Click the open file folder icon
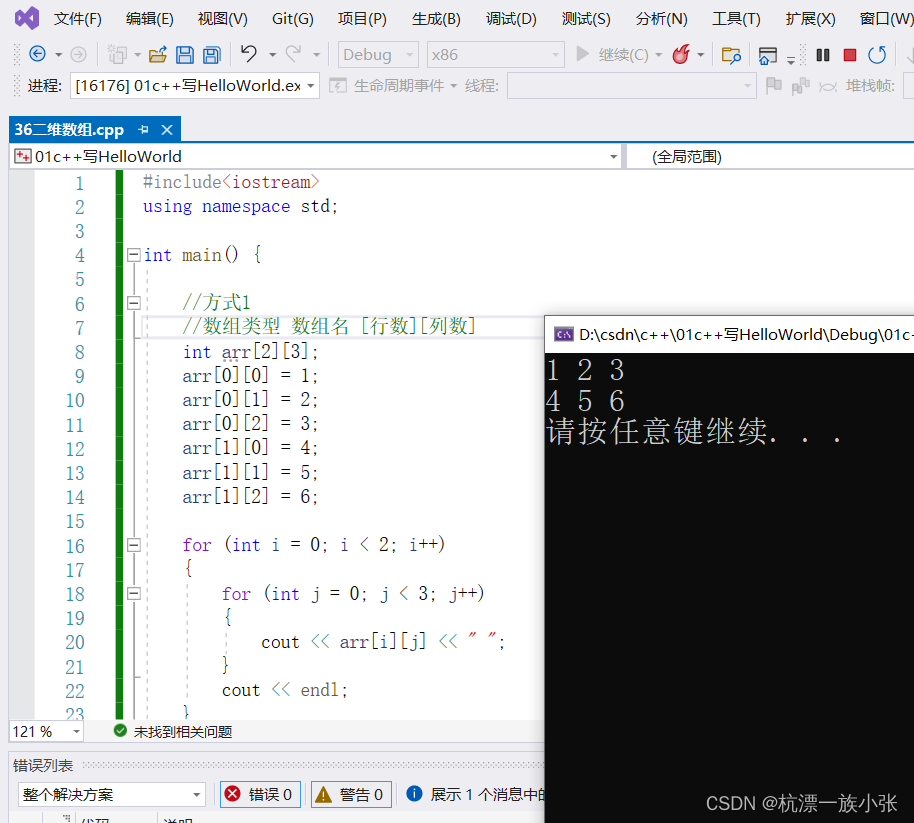 click(157, 55)
